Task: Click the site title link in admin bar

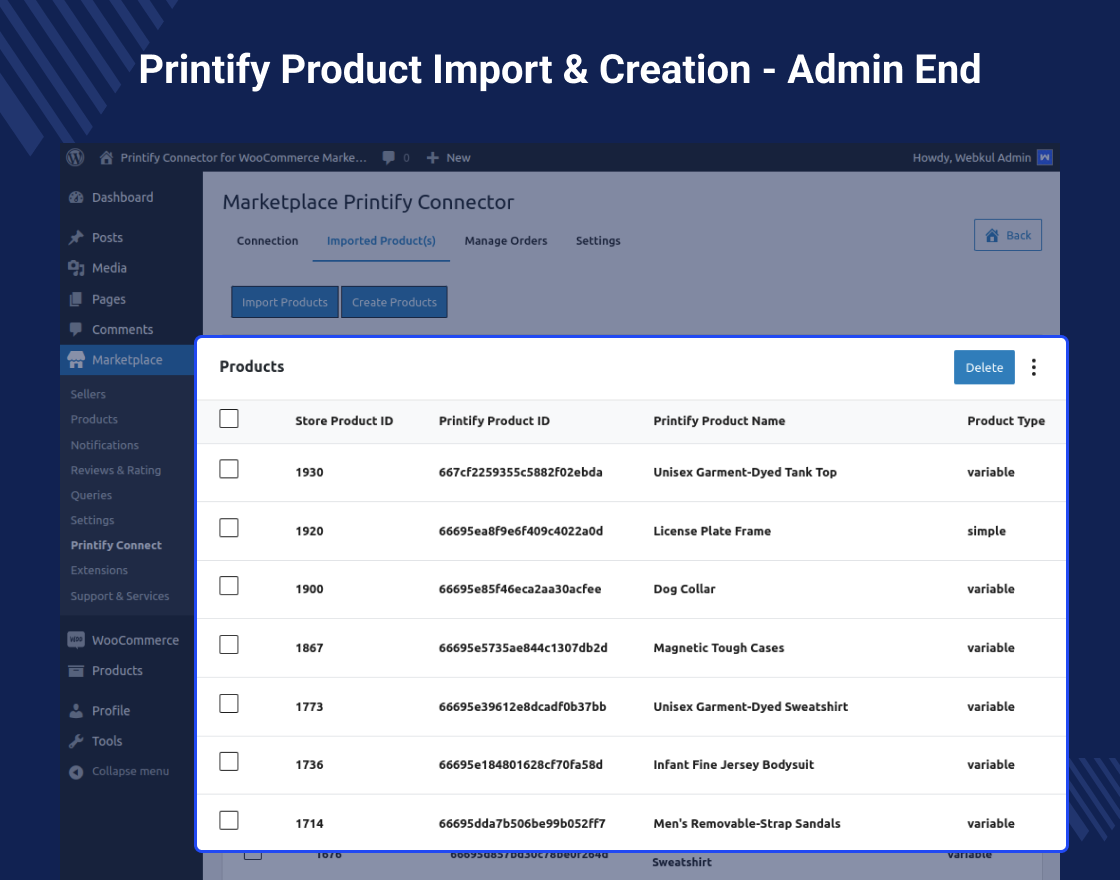Action: point(243,158)
